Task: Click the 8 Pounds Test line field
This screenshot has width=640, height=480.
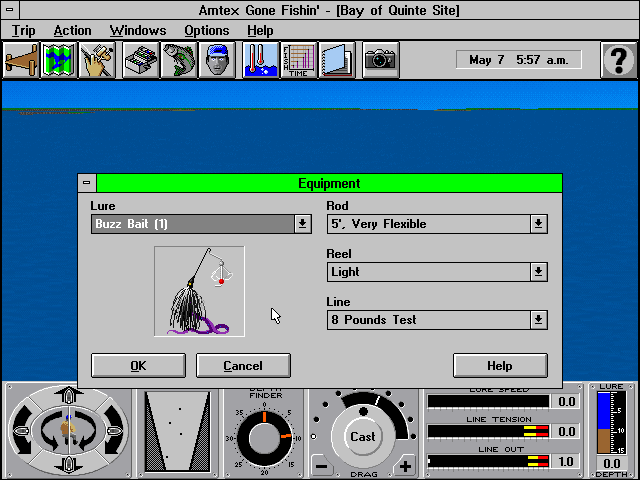Action: [429, 320]
